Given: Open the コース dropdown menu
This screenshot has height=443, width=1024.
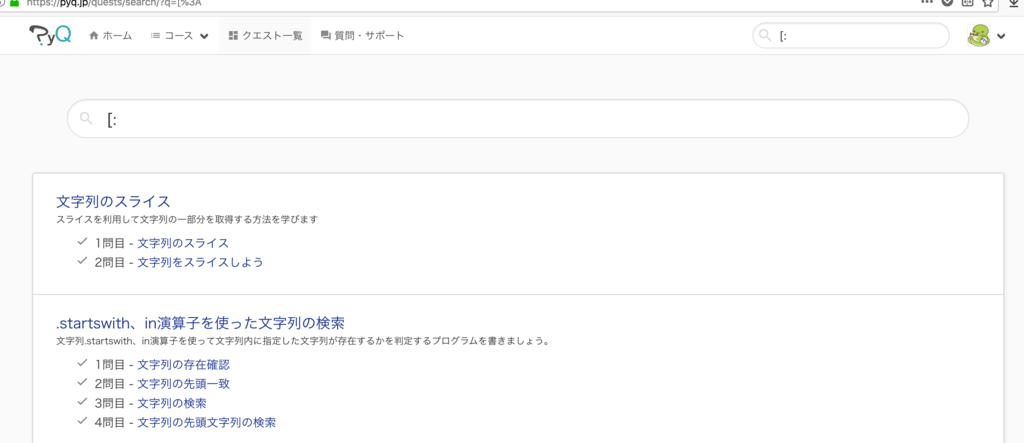Looking at the screenshot, I should pyautogui.click(x=180, y=36).
